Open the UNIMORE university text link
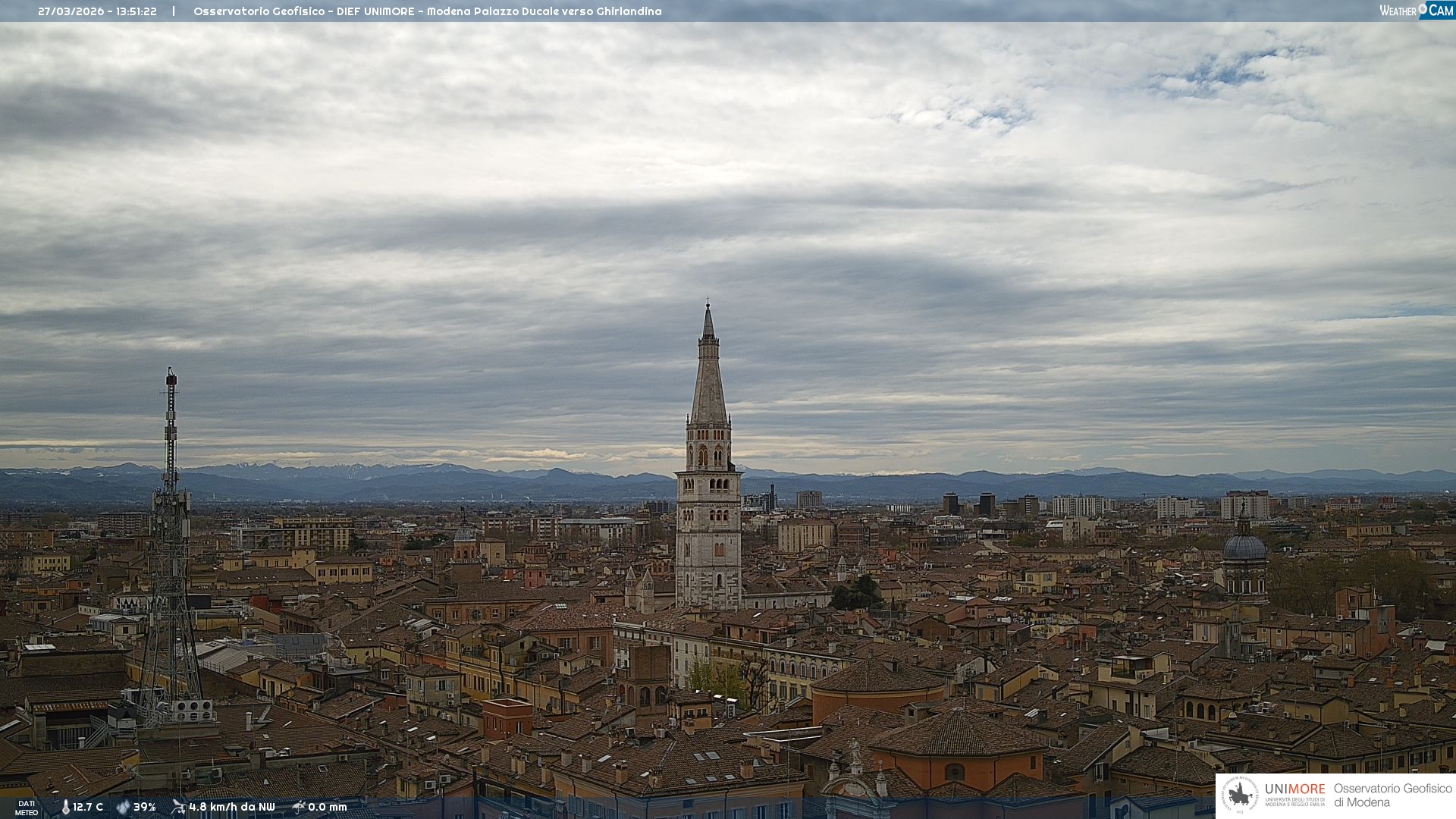Screen dimensions: 1456x819 pos(1294,789)
